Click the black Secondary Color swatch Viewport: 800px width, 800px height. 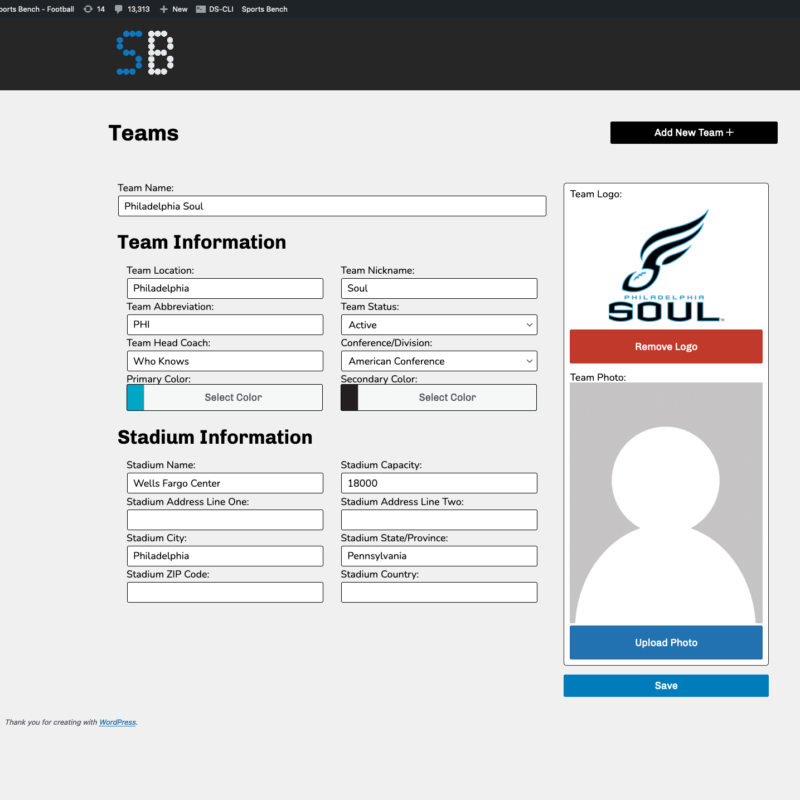[x=349, y=397]
